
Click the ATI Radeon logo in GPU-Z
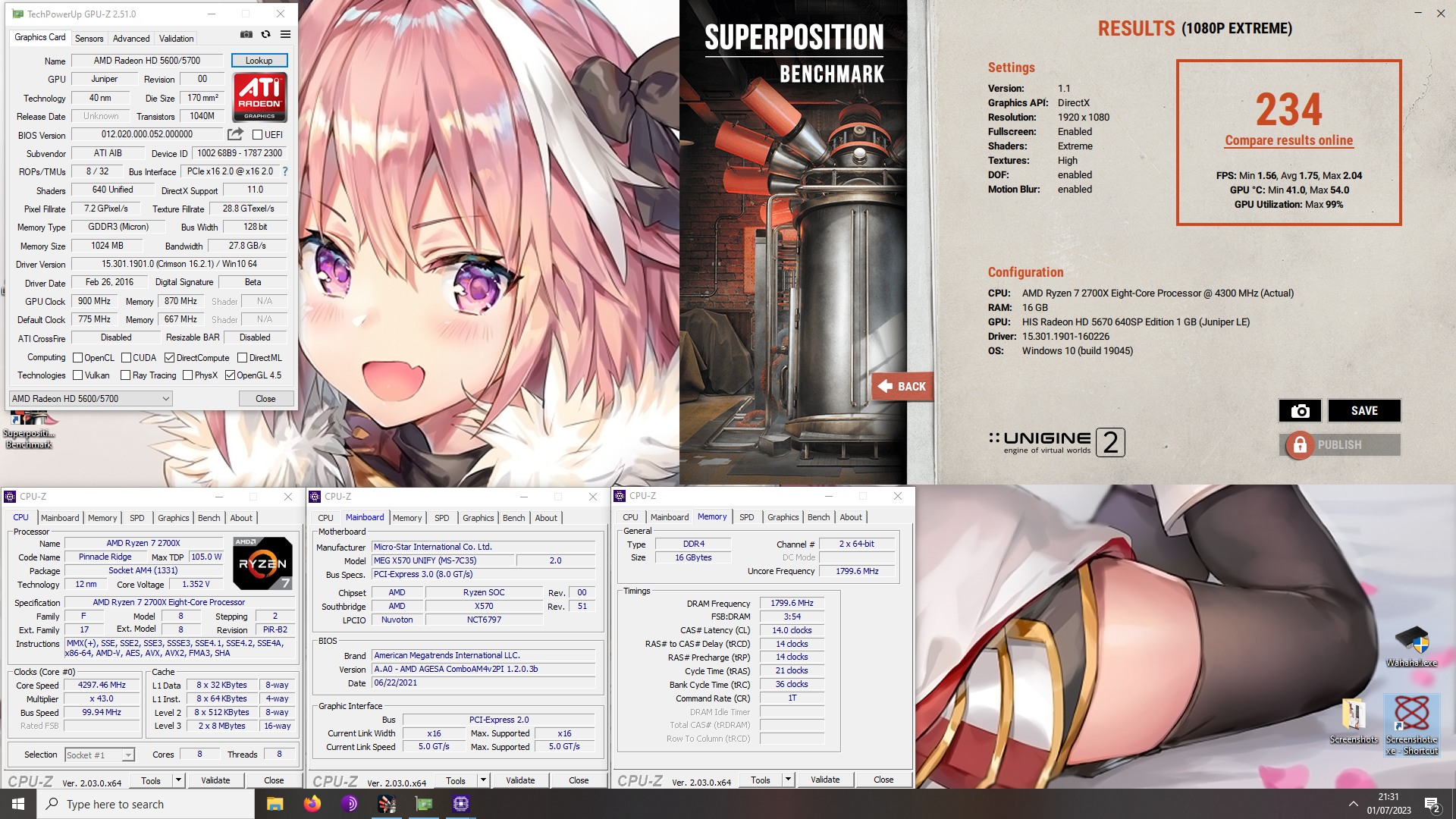click(259, 96)
